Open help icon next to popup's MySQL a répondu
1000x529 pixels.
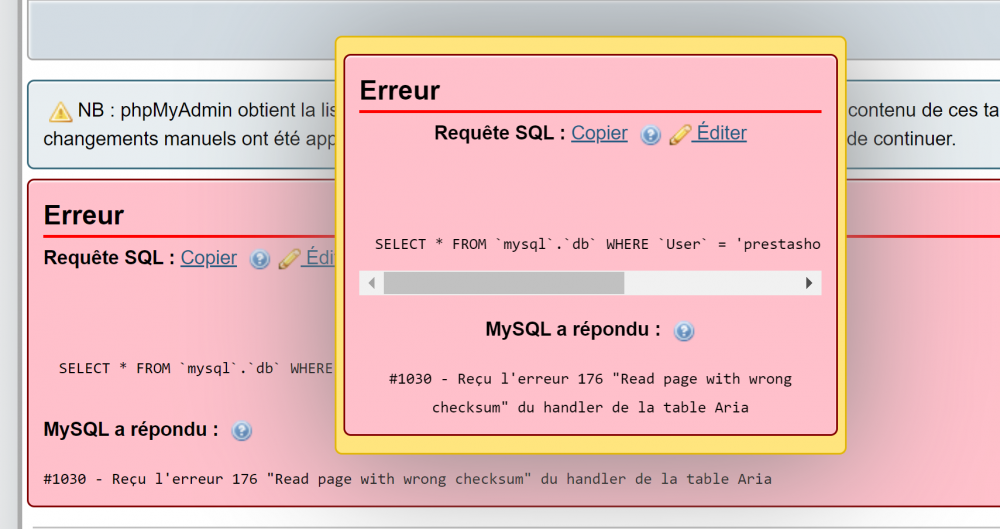(x=684, y=331)
